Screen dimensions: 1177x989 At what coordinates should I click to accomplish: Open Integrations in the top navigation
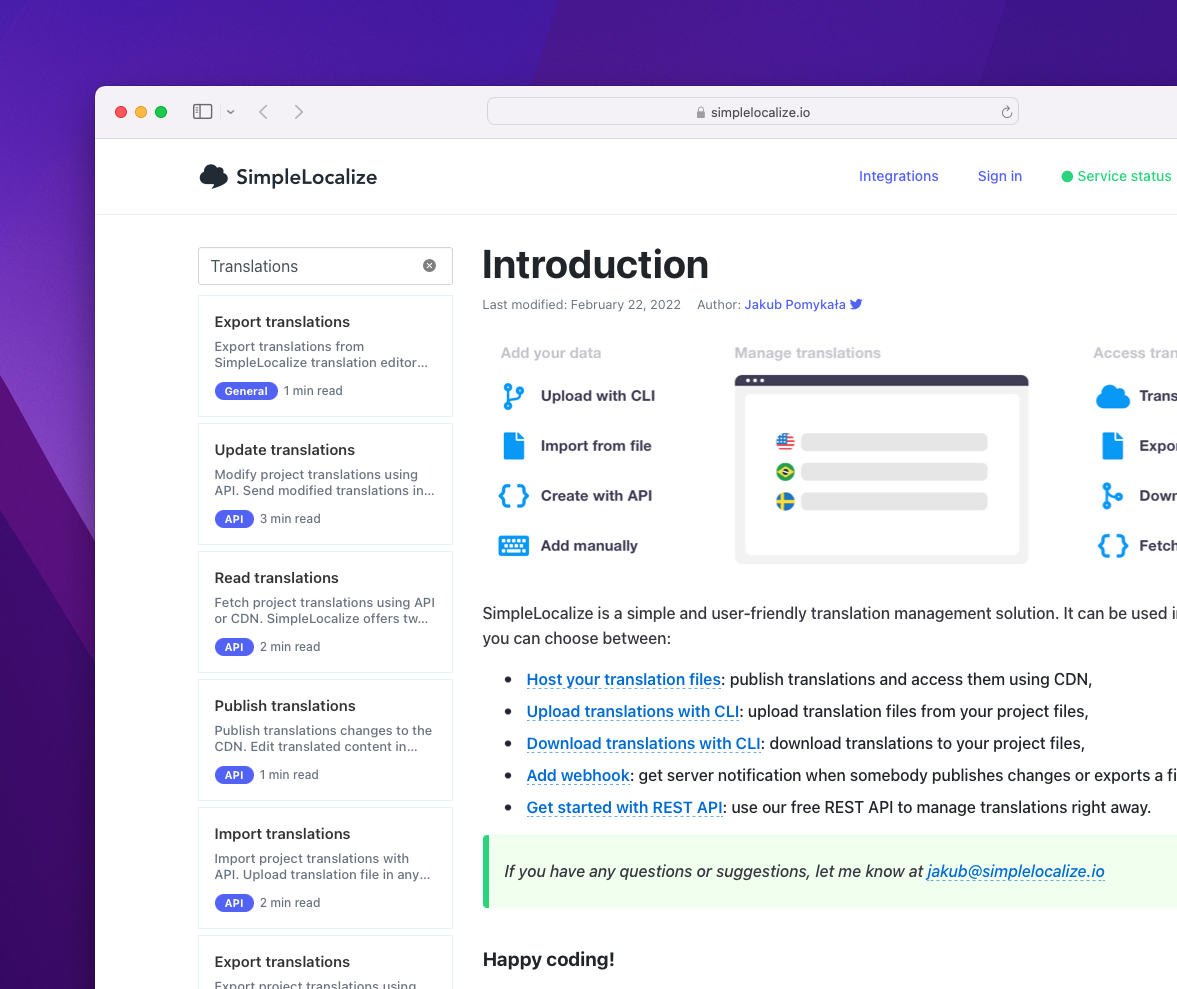[x=899, y=176]
